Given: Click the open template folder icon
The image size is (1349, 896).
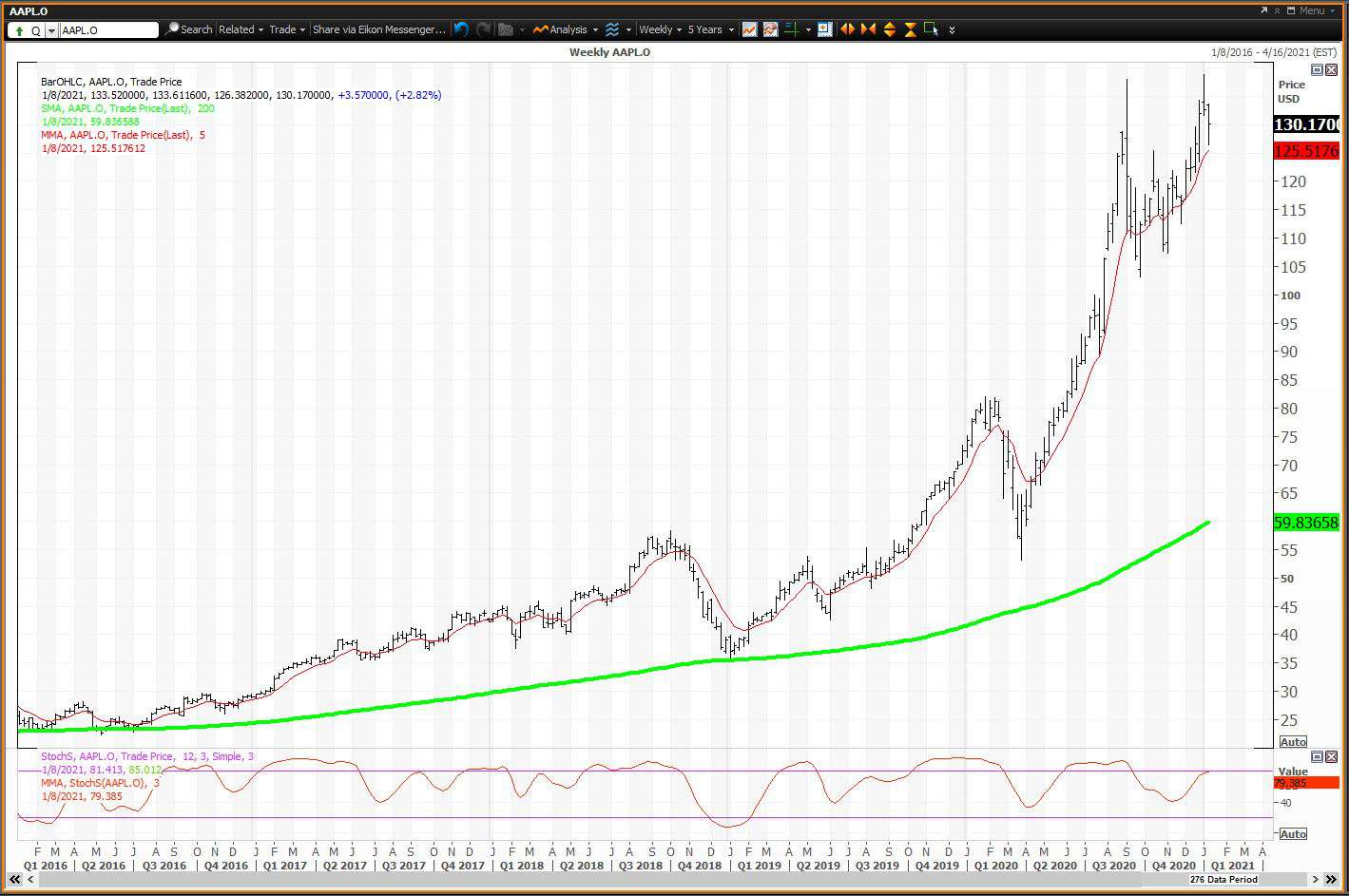Looking at the screenshot, I should click(x=506, y=29).
